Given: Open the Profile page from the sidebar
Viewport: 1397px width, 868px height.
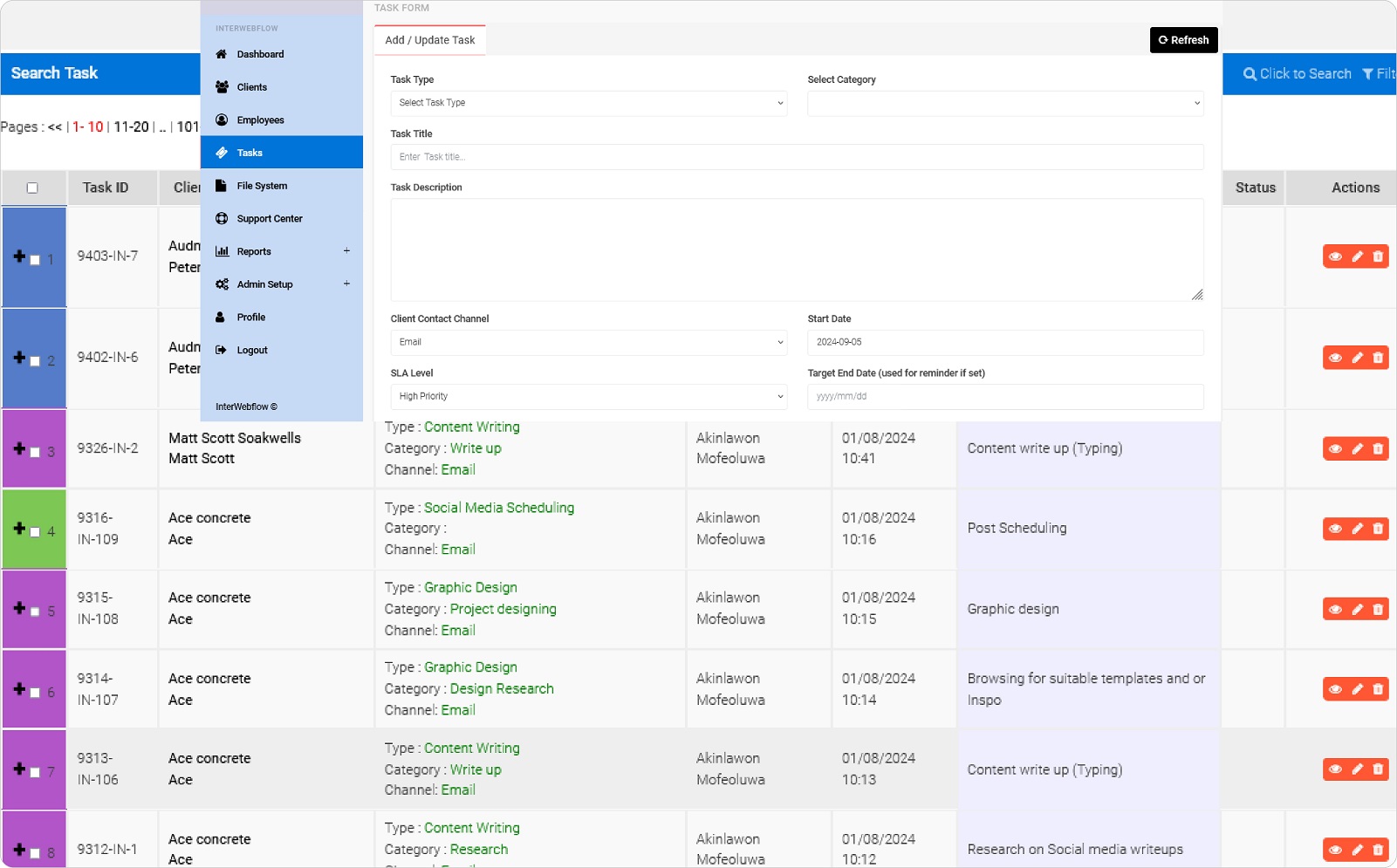Looking at the screenshot, I should point(250,317).
